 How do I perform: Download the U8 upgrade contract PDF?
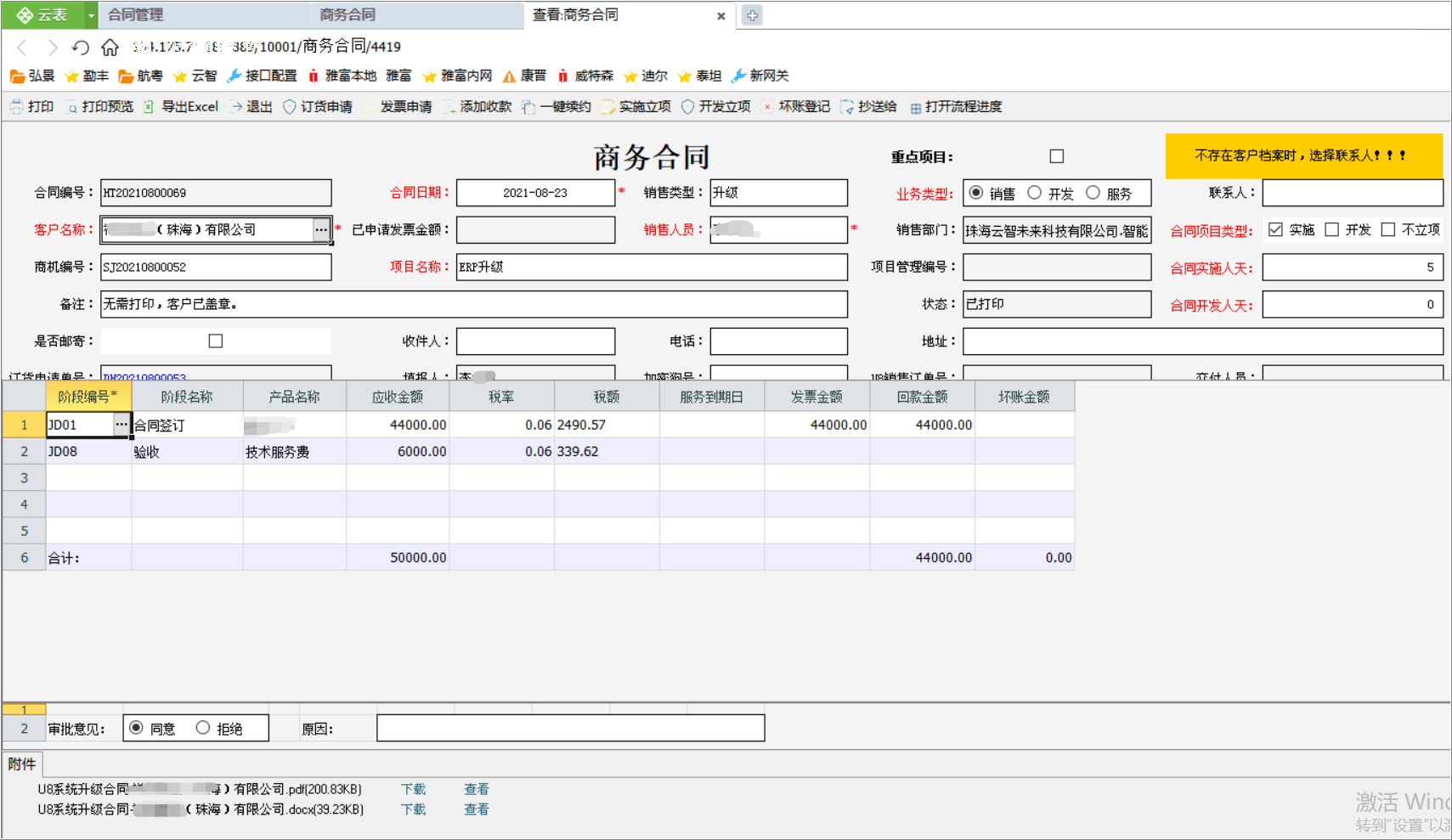click(413, 790)
